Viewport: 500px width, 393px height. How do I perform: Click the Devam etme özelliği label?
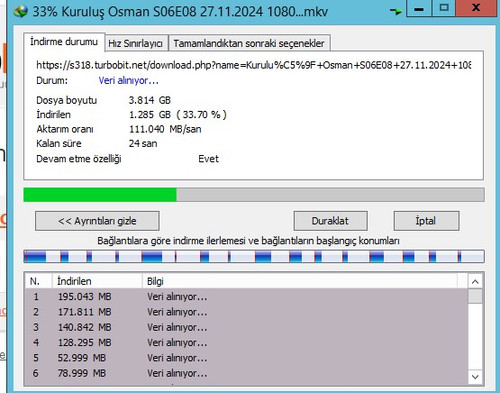point(79,159)
